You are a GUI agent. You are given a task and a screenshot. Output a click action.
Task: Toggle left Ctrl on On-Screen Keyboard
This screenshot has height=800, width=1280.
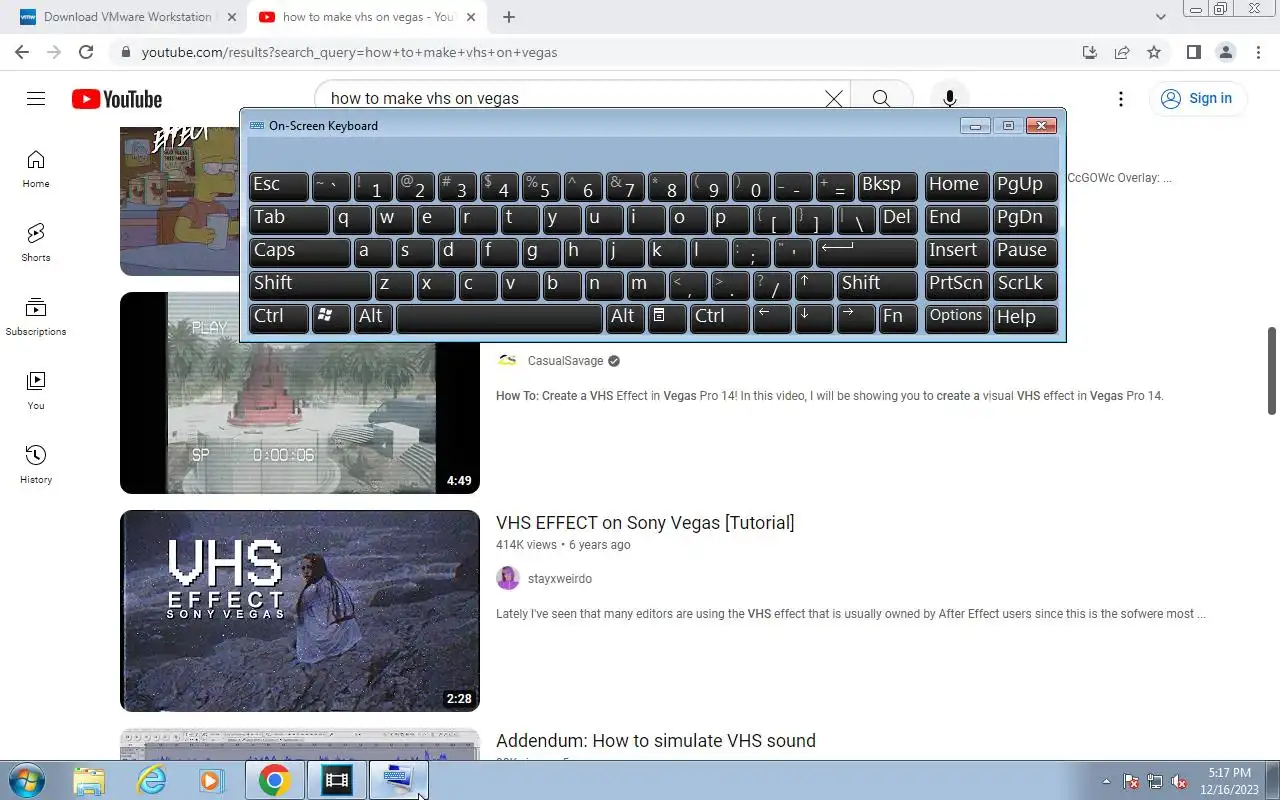(x=278, y=318)
